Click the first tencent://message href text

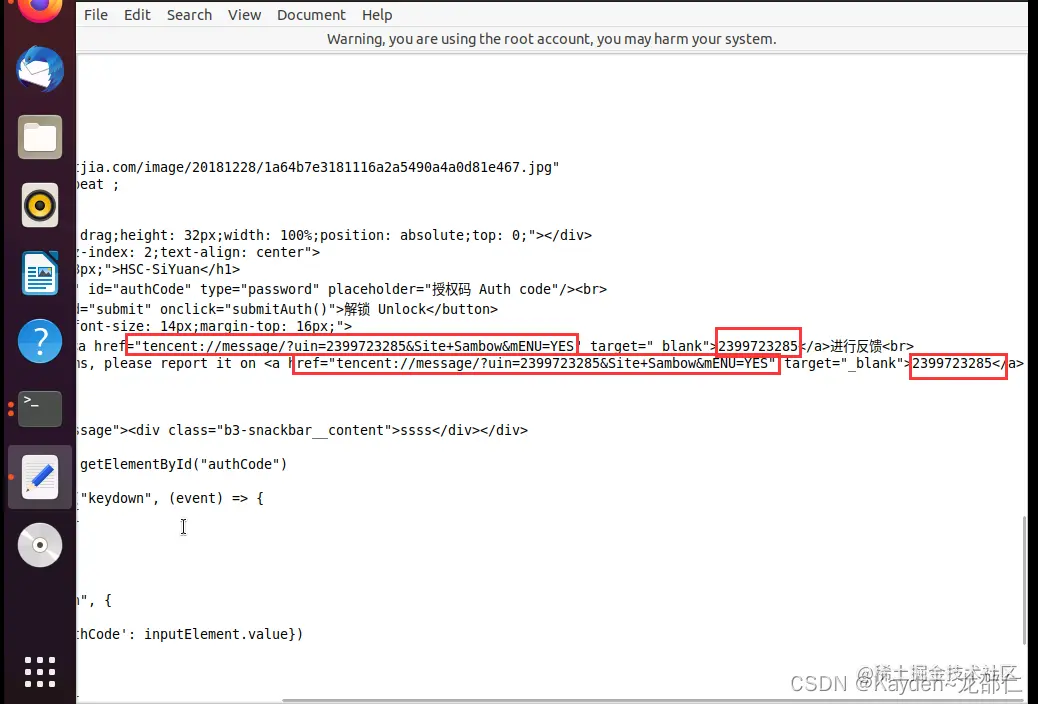pyautogui.click(x=352, y=346)
